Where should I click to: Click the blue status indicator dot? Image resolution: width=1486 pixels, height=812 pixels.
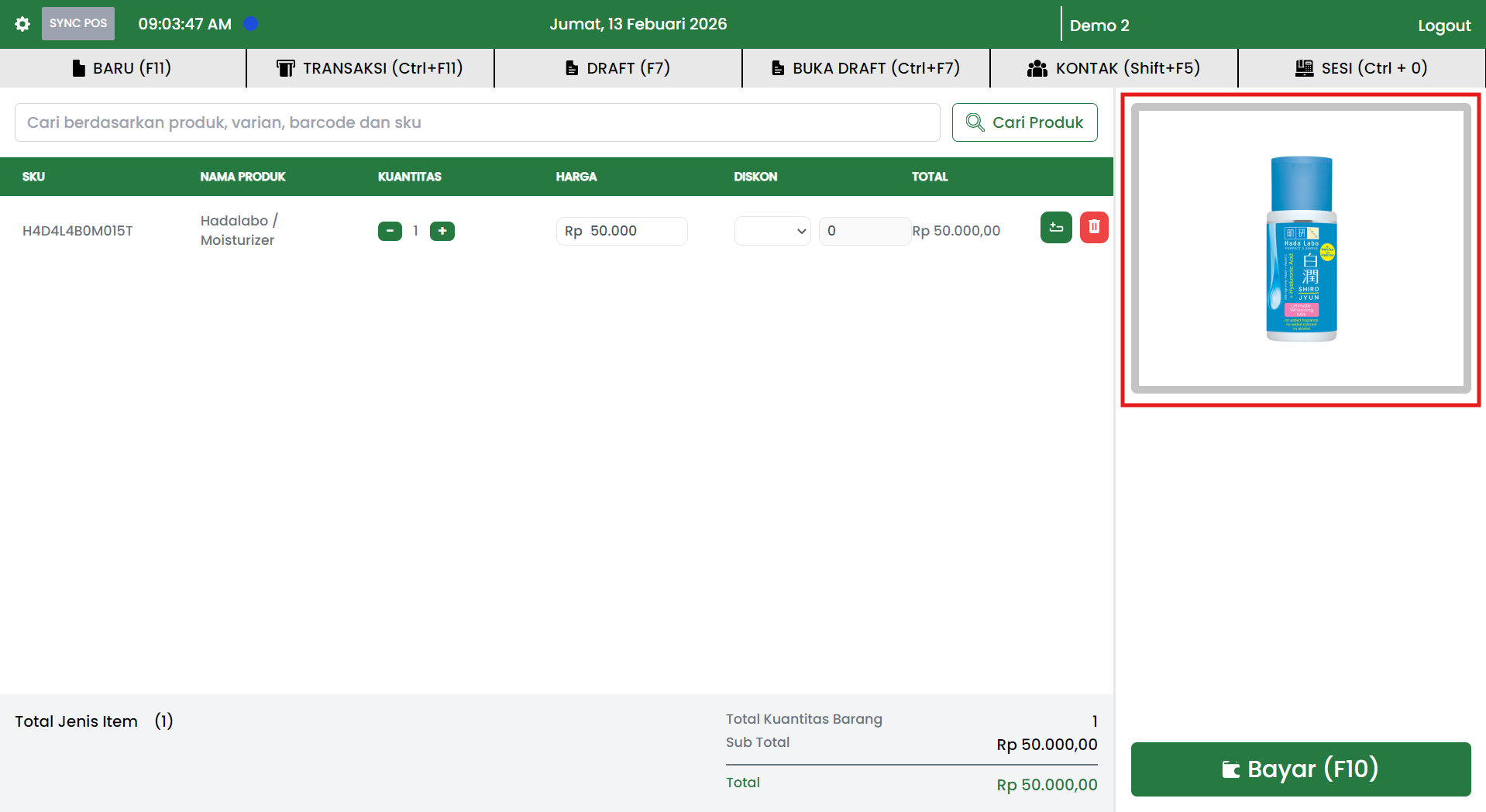click(250, 24)
